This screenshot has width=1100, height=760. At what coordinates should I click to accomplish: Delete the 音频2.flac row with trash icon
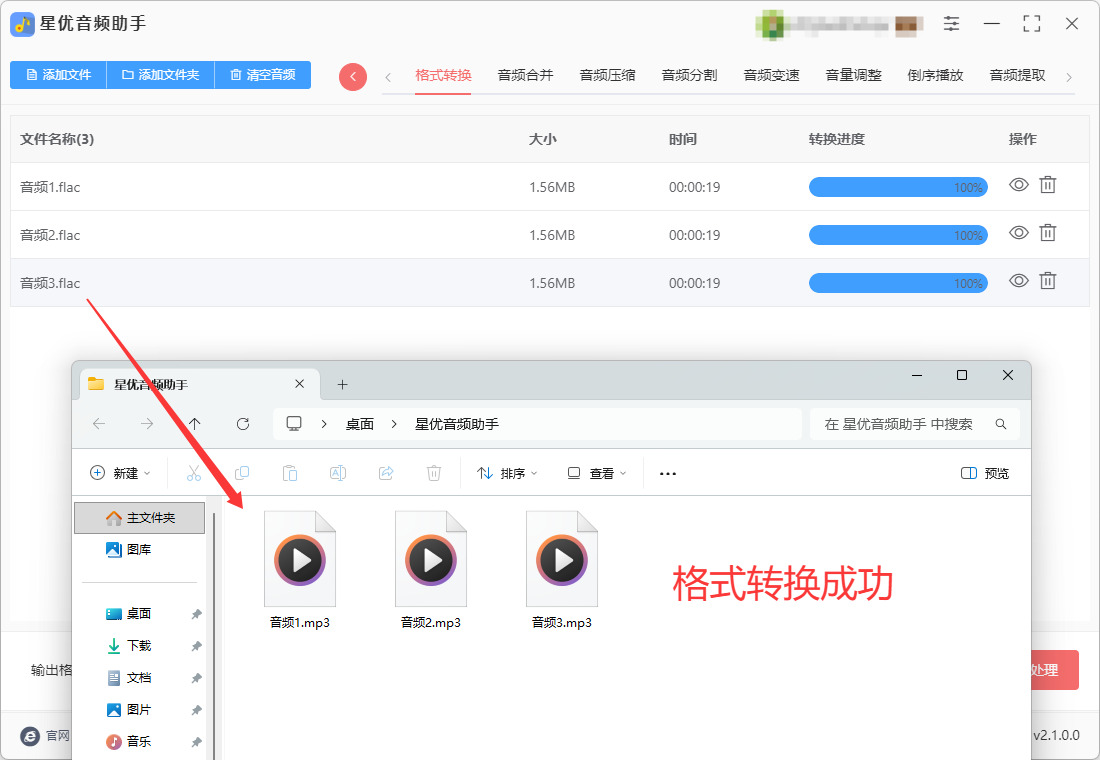coord(1047,233)
